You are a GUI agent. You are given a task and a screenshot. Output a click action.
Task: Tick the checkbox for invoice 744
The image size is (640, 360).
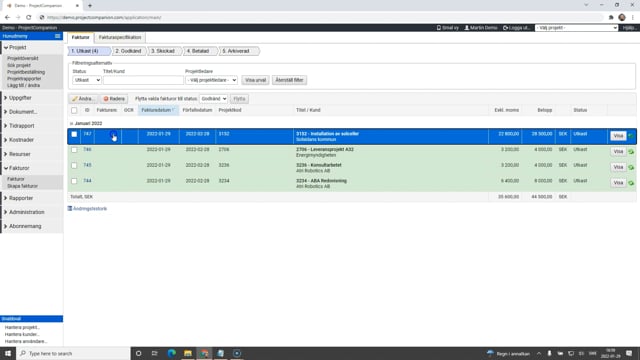click(x=74, y=181)
